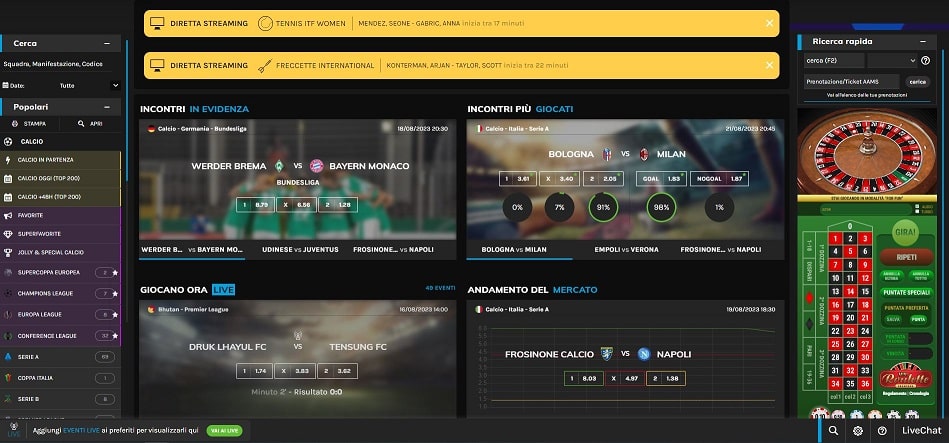Select CALCIO sport category
This screenshot has height=443, width=949.
click(x=61, y=142)
